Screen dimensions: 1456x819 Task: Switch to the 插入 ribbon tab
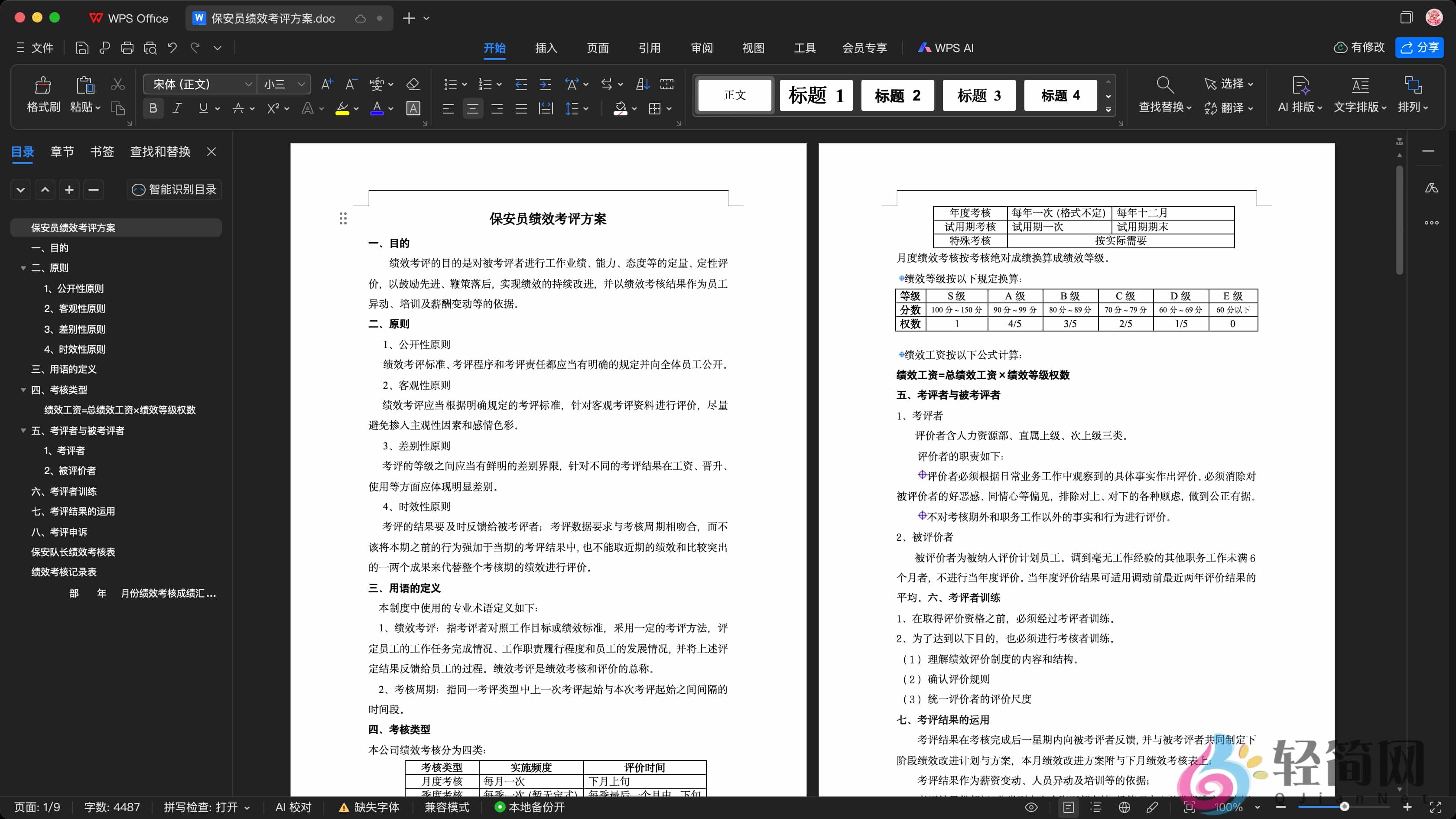point(546,48)
